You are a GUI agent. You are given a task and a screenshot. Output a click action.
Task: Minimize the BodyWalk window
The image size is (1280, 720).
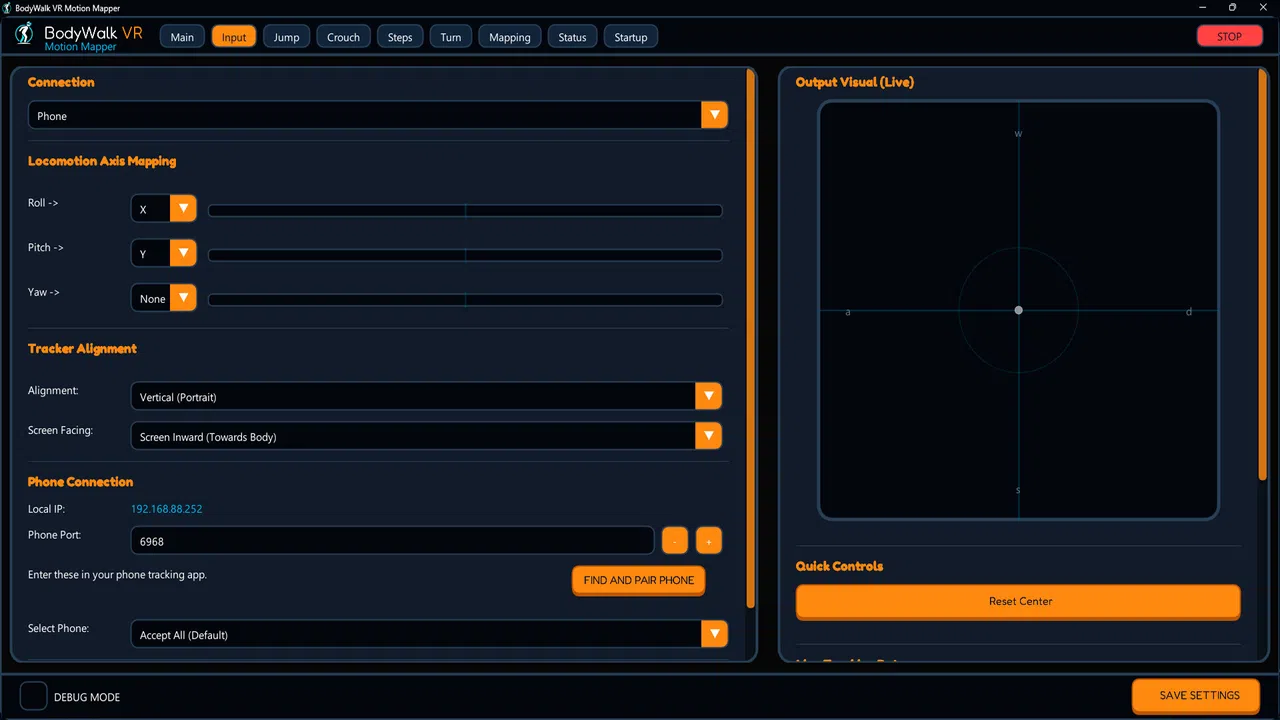click(x=1203, y=8)
